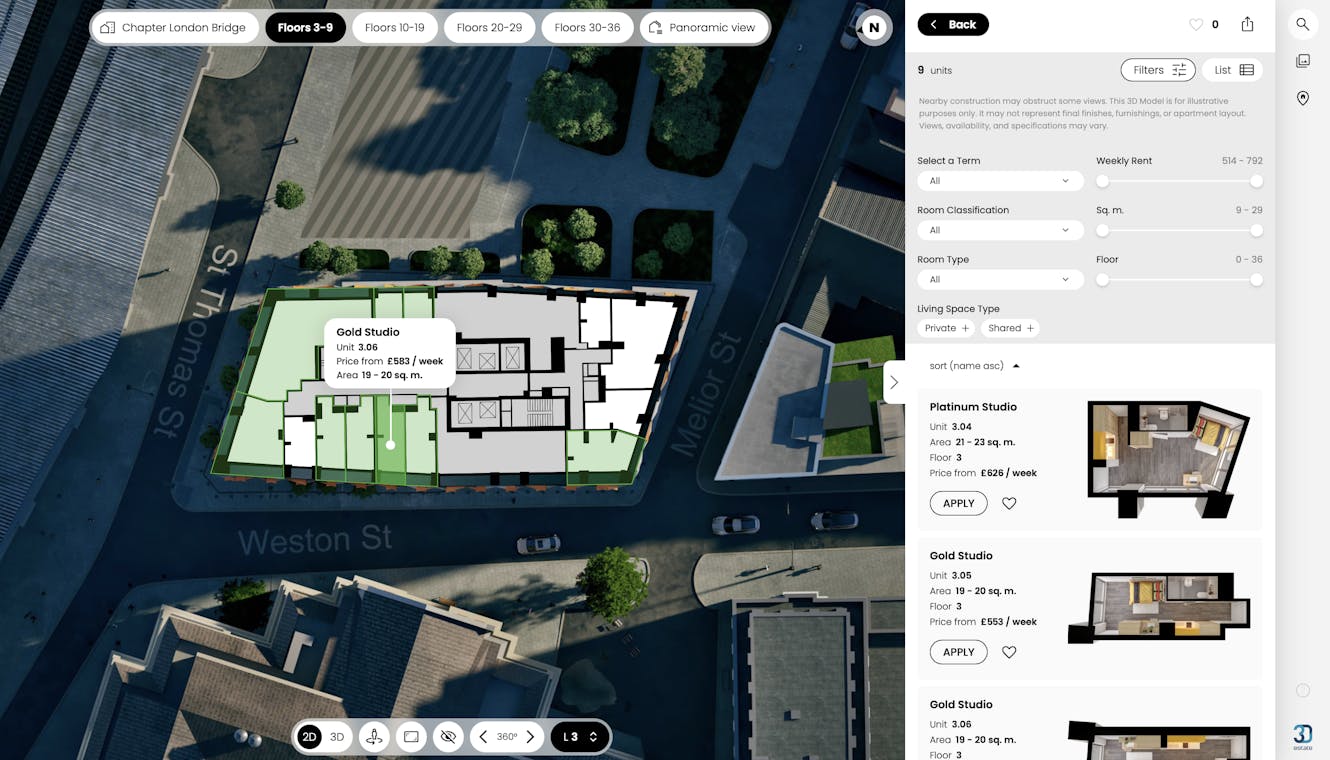Click the walk-through person icon
This screenshot has width=1330, height=760.
374,737
